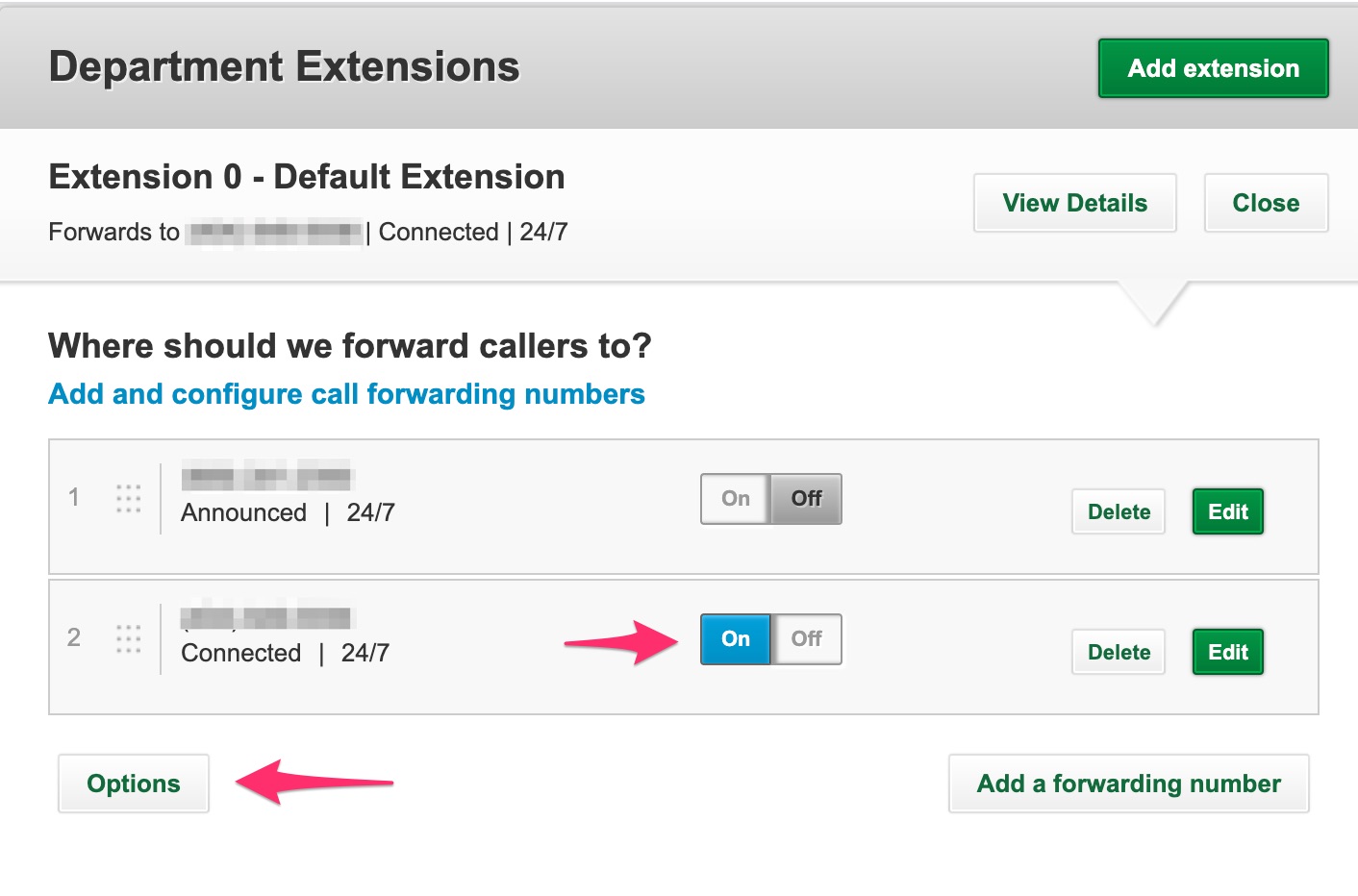Click On for forwarding number 2
Screen dimensions: 1358x896
[x=736, y=638]
